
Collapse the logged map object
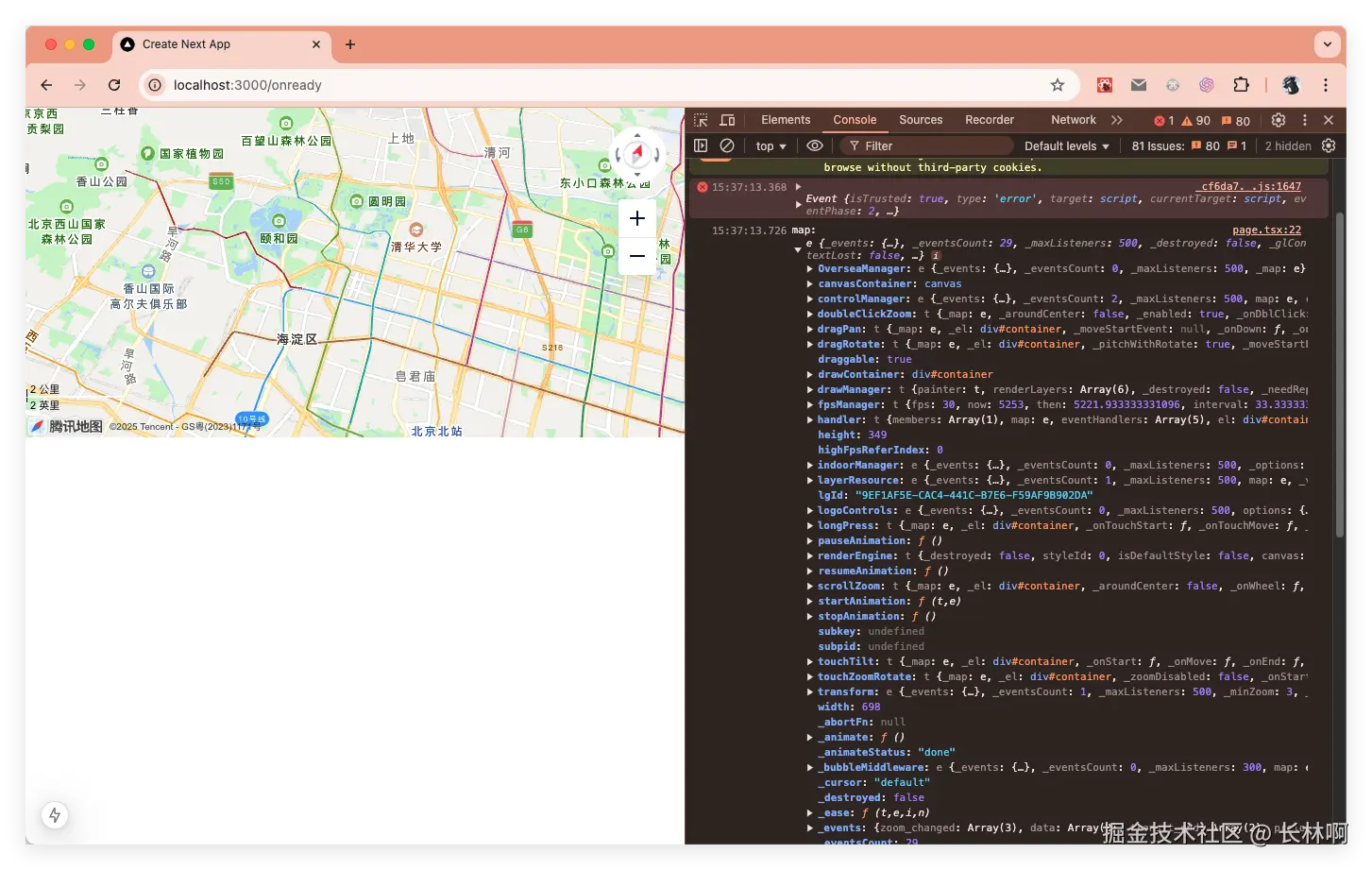click(x=798, y=249)
